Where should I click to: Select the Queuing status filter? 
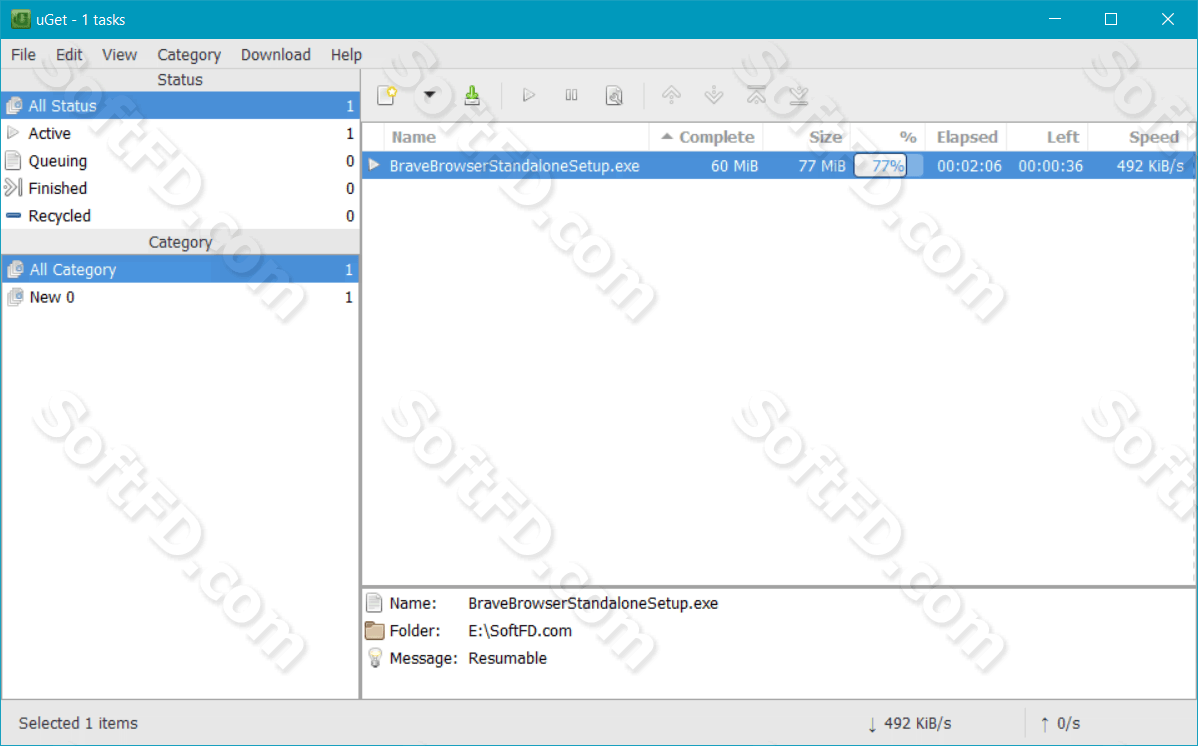tap(180, 161)
